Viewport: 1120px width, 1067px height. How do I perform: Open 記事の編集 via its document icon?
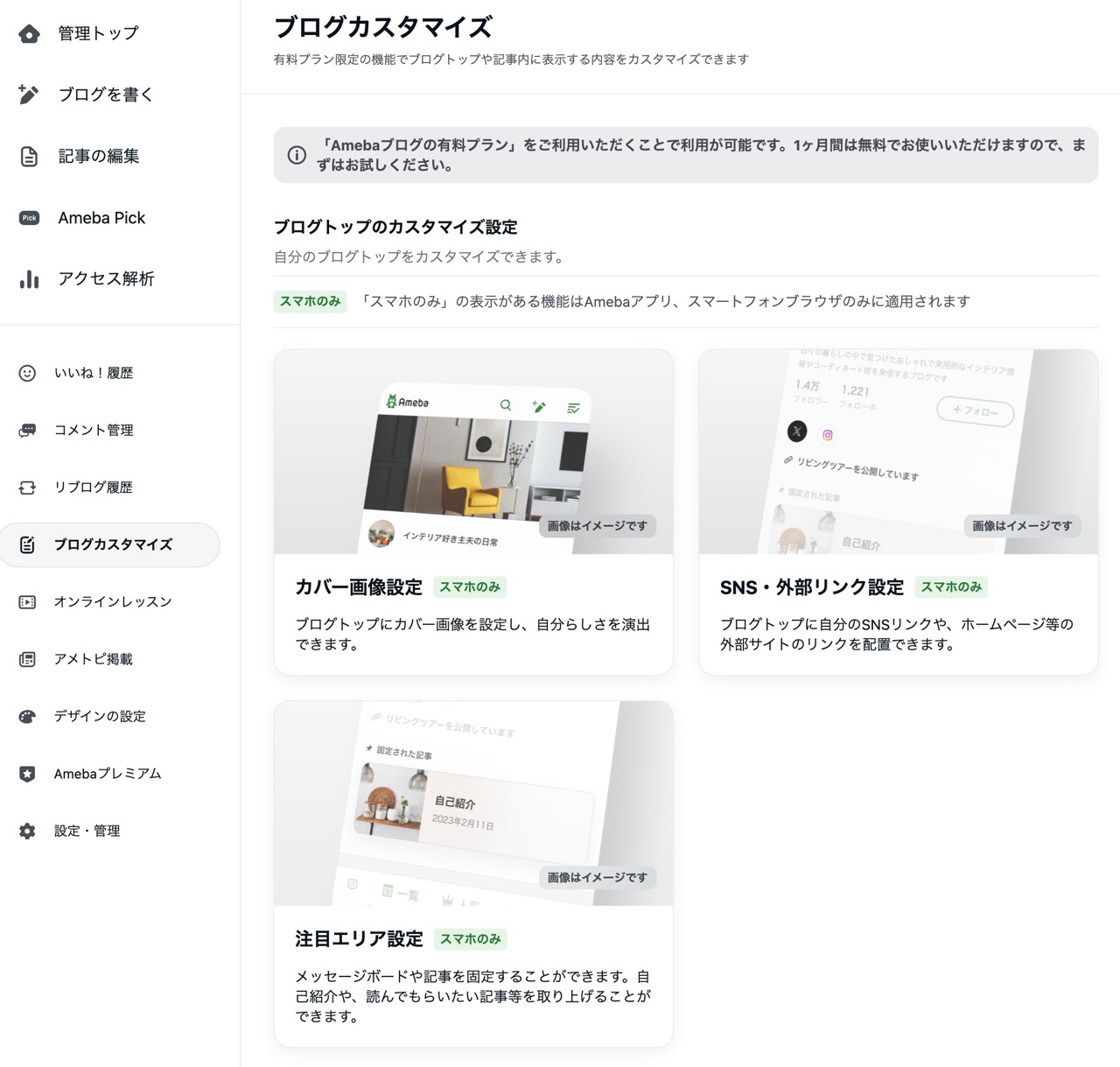coord(29,157)
